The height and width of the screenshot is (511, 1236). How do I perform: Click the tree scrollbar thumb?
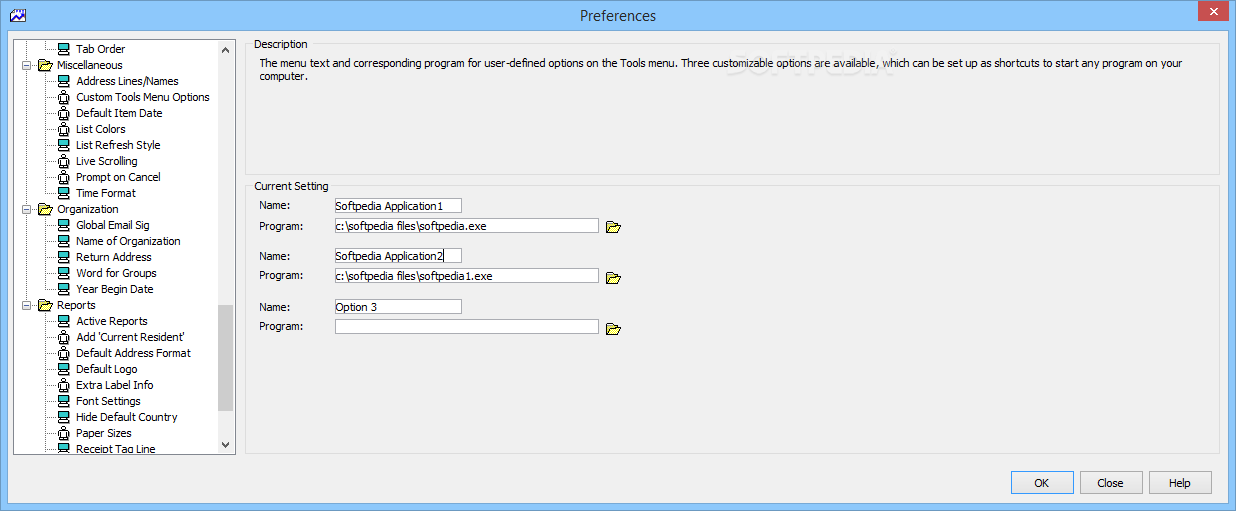[225, 357]
